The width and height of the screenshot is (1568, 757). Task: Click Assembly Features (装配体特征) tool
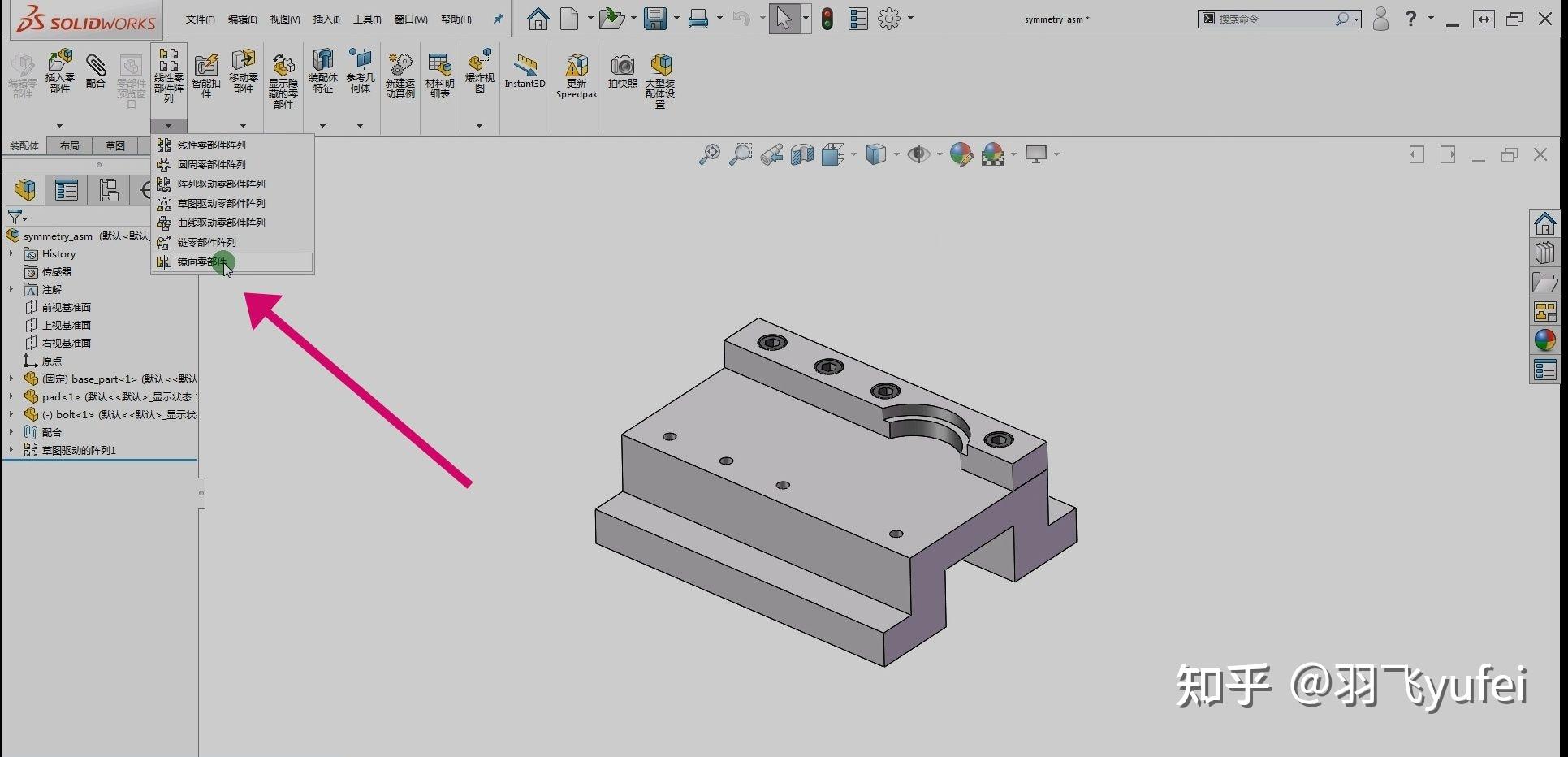point(322,71)
